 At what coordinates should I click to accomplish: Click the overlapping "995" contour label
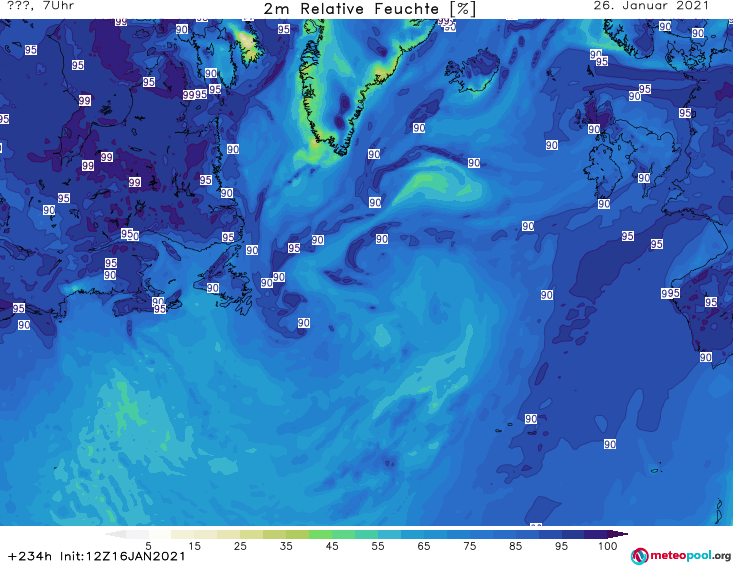pyautogui.click(x=670, y=293)
